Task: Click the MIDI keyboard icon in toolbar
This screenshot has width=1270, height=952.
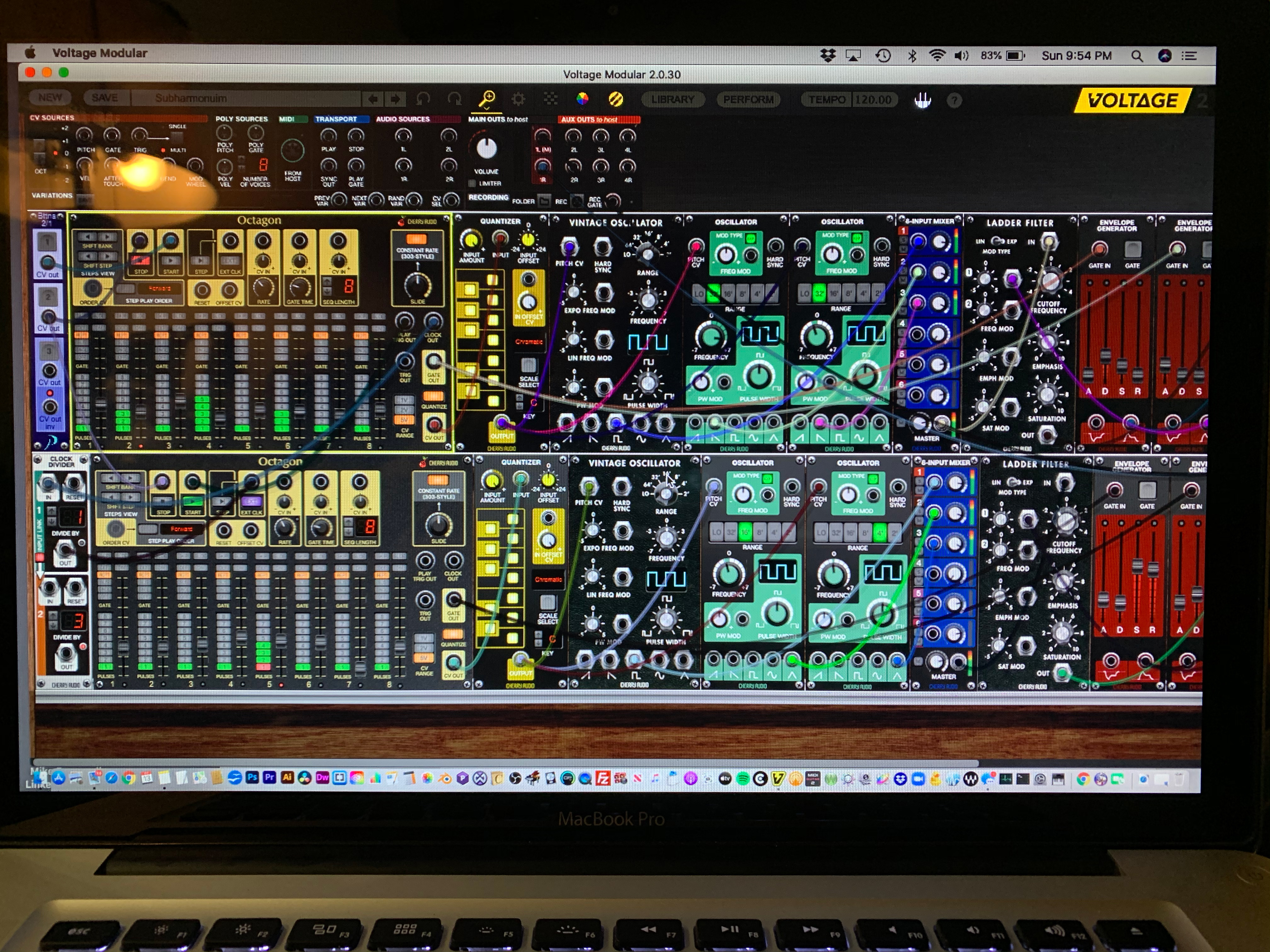Action: pos(922,100)
